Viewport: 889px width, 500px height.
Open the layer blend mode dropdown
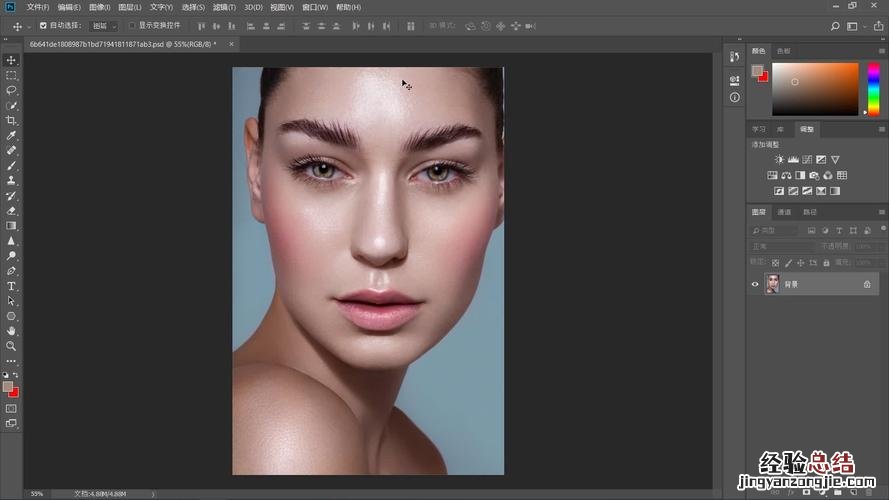784,246
